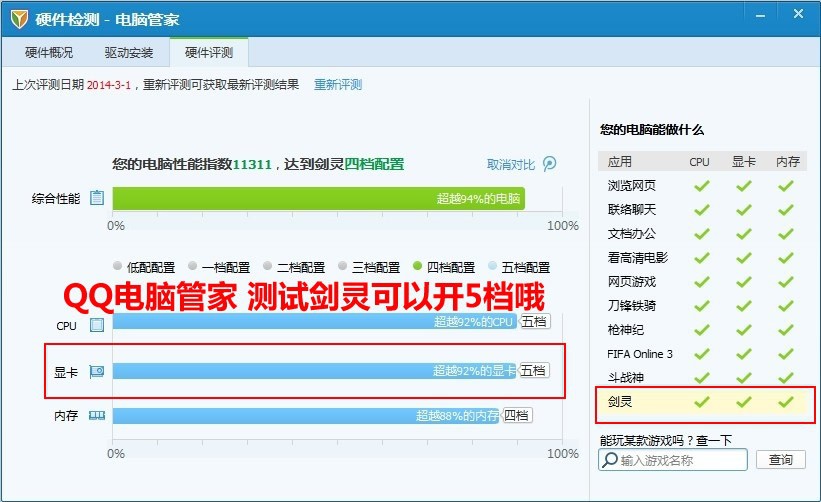Click the CPU column header in table
Screen dimensions: 821x502
pos(700,162)
